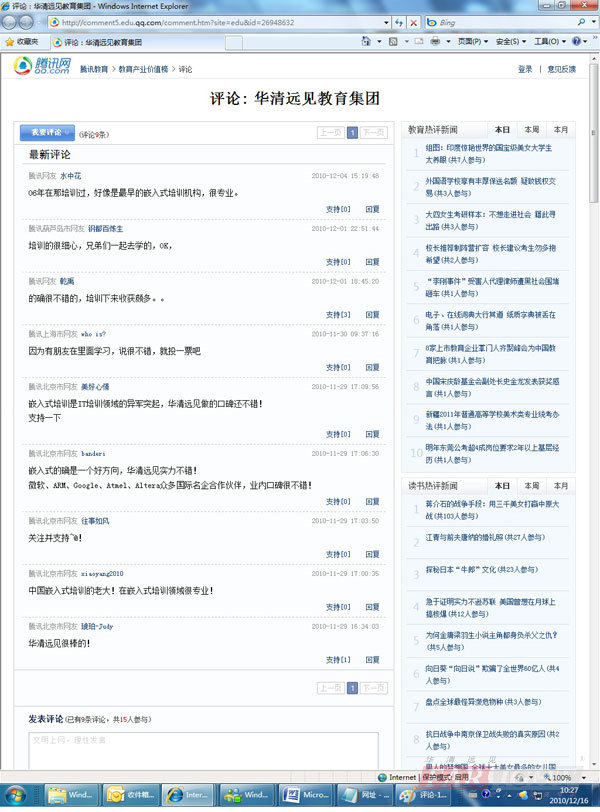Open the Word taskbar icon
Image resolution: width=600 pixels, height=812 pixels.
306,795
